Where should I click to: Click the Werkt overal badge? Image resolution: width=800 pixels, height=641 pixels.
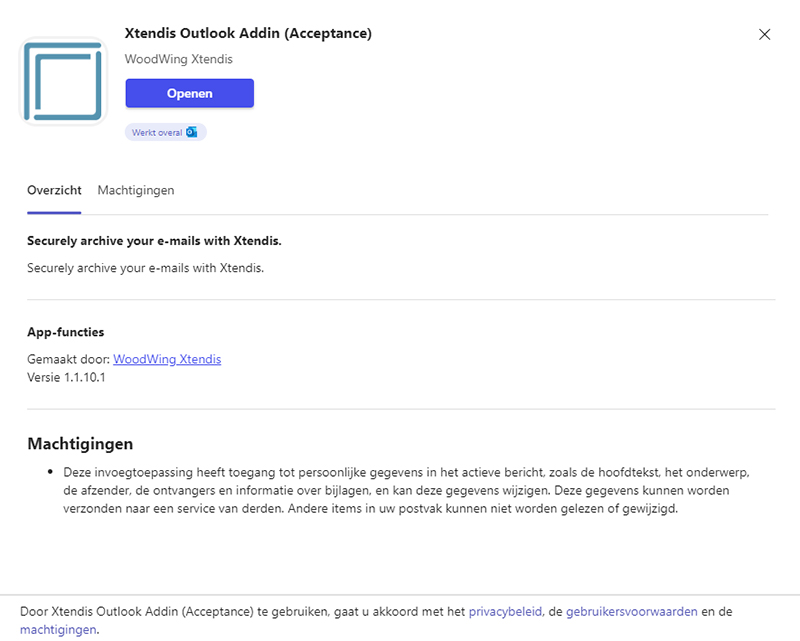pyautogui.click(x=165, y=131)
